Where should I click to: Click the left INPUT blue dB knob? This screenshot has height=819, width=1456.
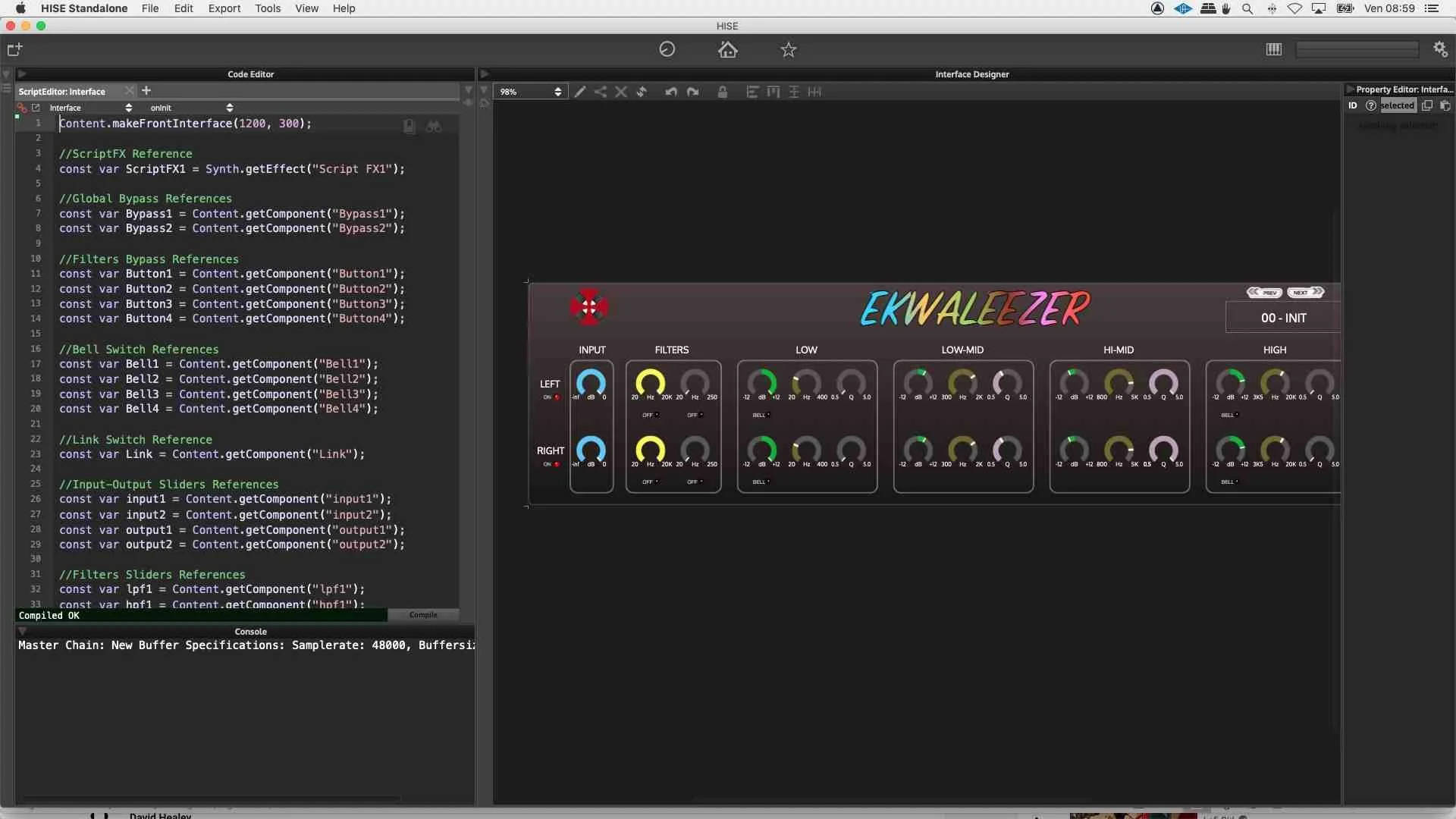591,383
